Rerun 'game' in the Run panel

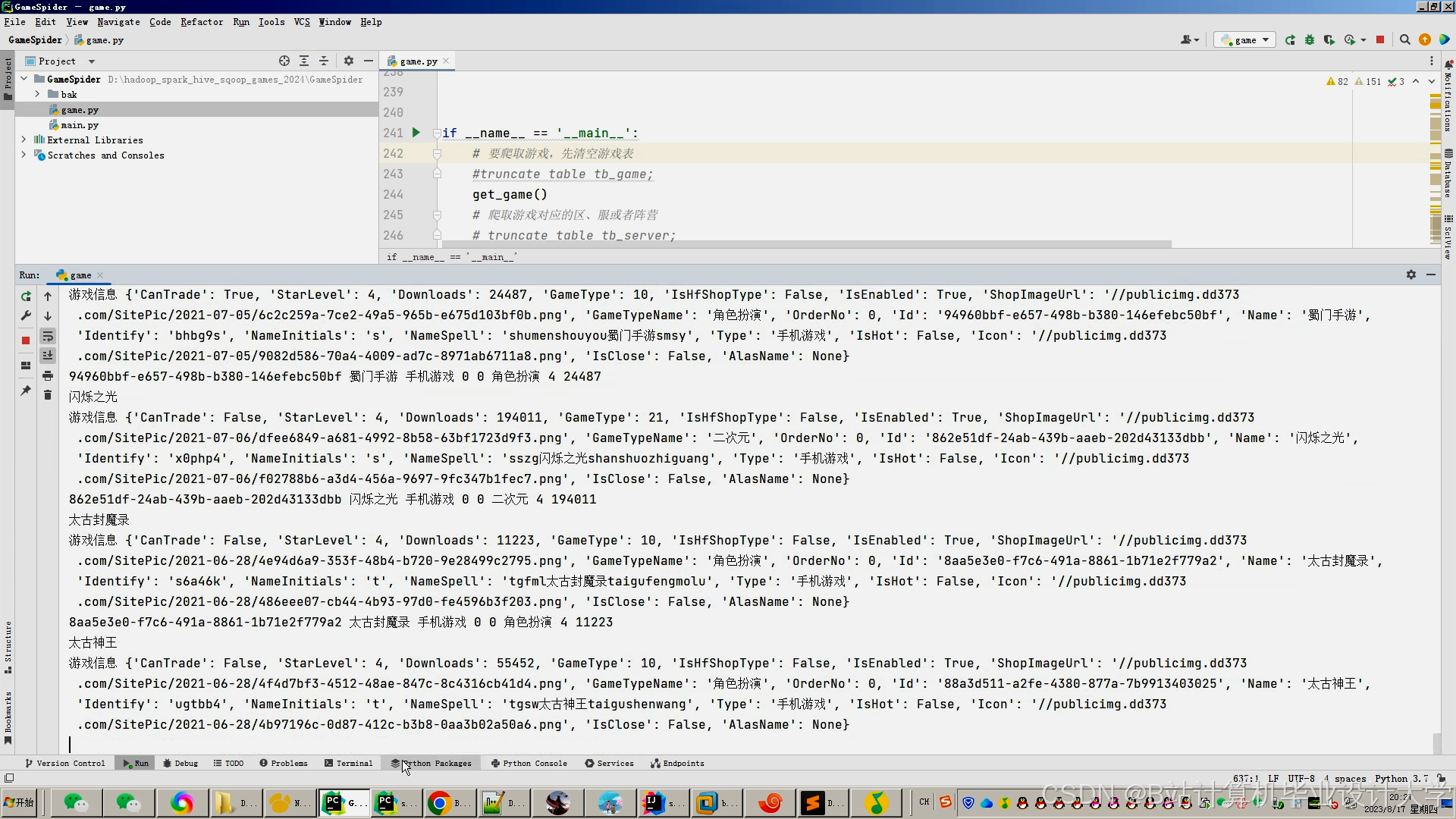click(26, 297)
